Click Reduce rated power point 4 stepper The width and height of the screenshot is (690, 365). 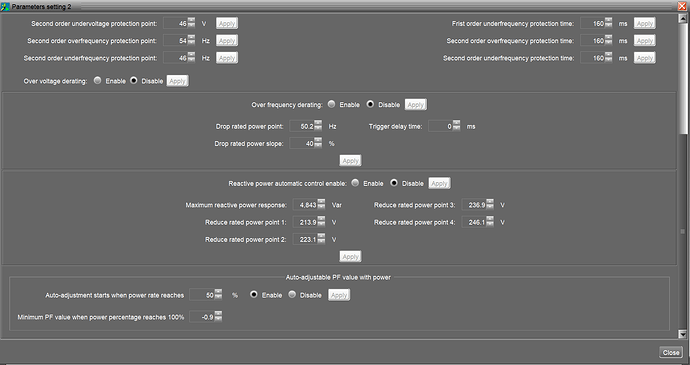[490, 222]
